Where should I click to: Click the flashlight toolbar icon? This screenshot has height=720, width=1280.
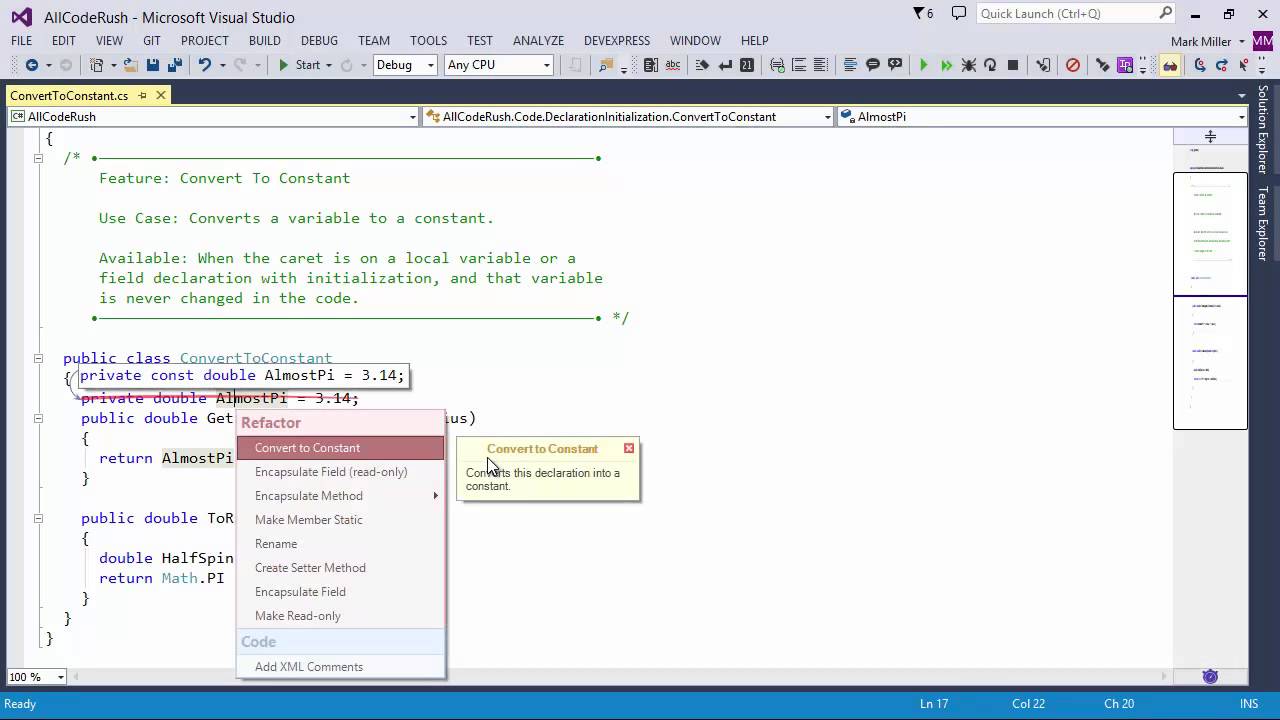click(1103, 65)
